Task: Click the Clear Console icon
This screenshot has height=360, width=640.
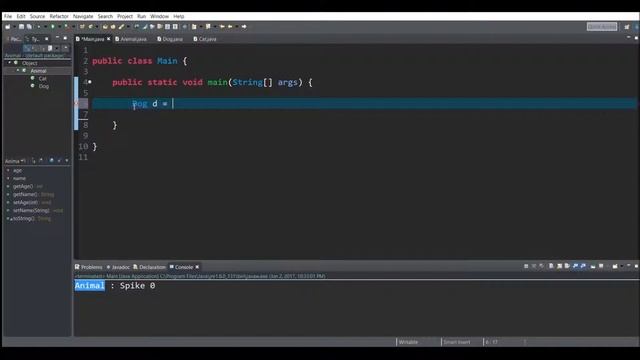Action: coord(551,266)
